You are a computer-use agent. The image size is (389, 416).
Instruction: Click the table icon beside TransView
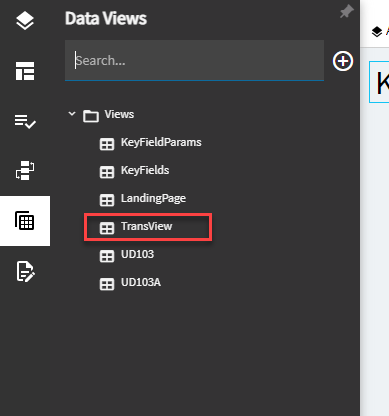(107, 228)
